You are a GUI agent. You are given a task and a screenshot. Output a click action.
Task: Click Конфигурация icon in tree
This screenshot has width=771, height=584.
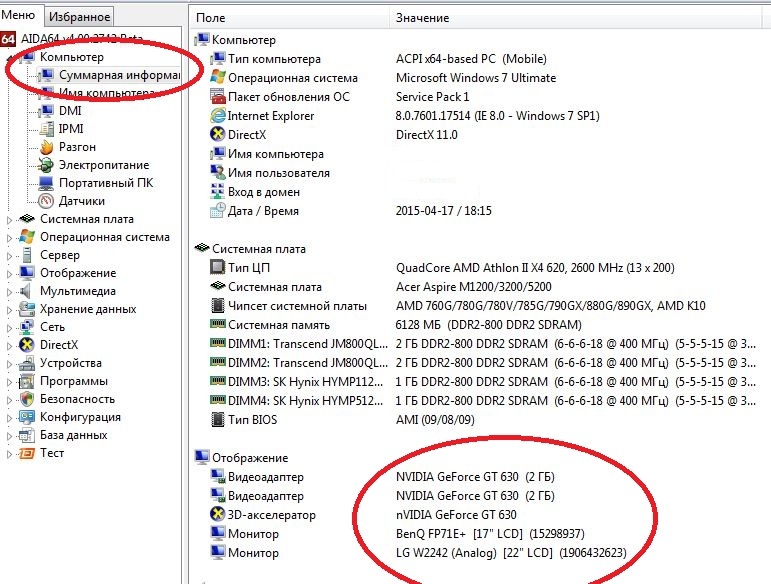pos(27,417)
